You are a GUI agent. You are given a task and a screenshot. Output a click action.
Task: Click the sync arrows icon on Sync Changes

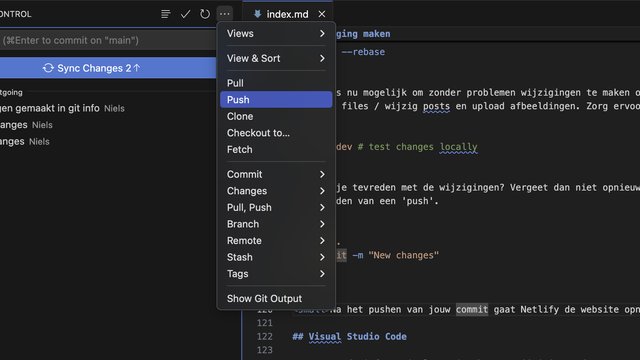(48, 68)
